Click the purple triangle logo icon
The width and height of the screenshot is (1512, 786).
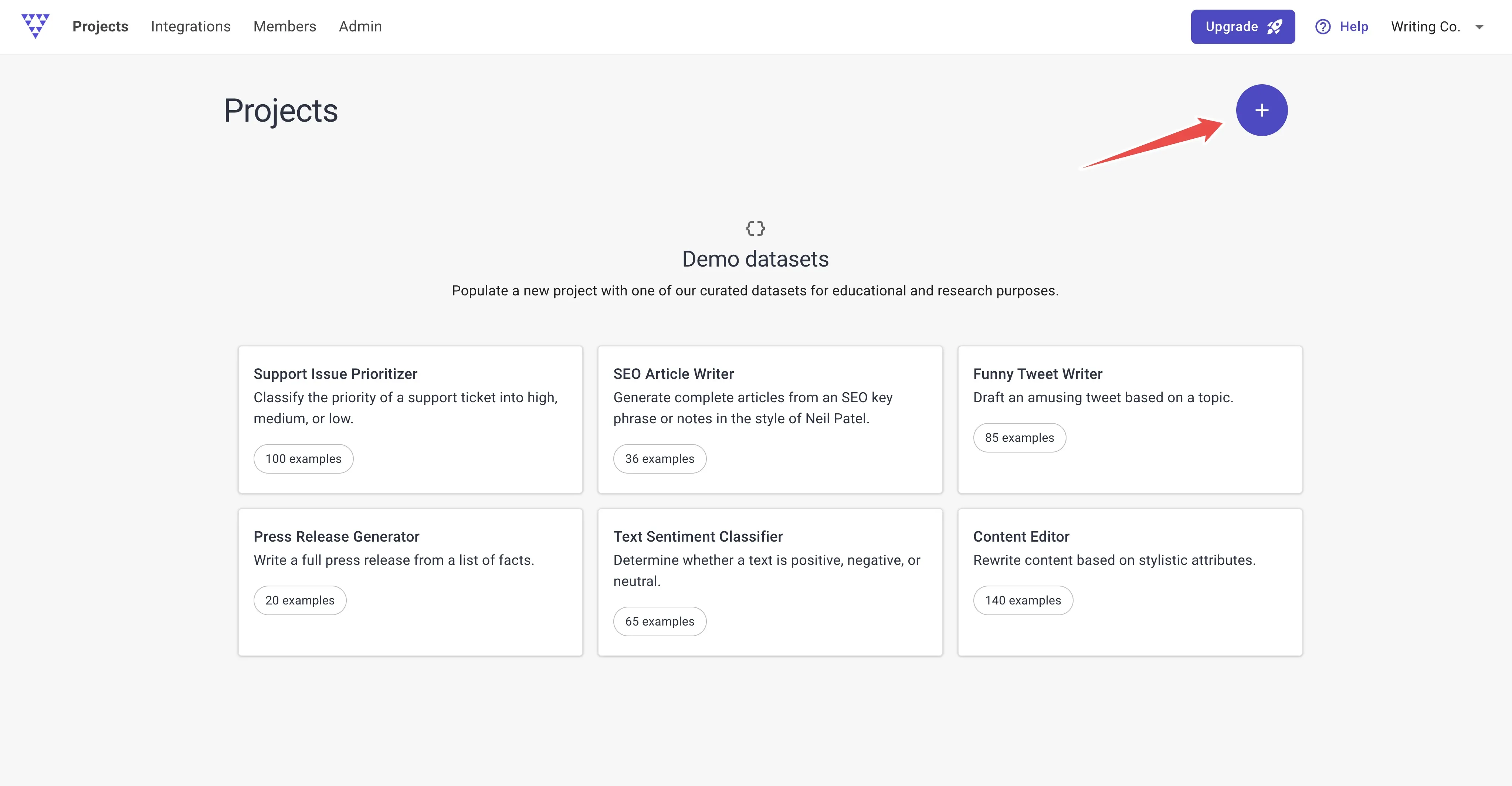pos(35,26)
